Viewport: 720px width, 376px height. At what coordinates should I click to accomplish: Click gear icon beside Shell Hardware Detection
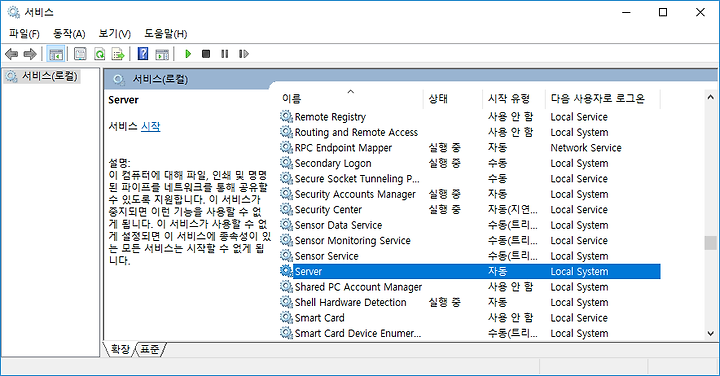pos(287,302)
